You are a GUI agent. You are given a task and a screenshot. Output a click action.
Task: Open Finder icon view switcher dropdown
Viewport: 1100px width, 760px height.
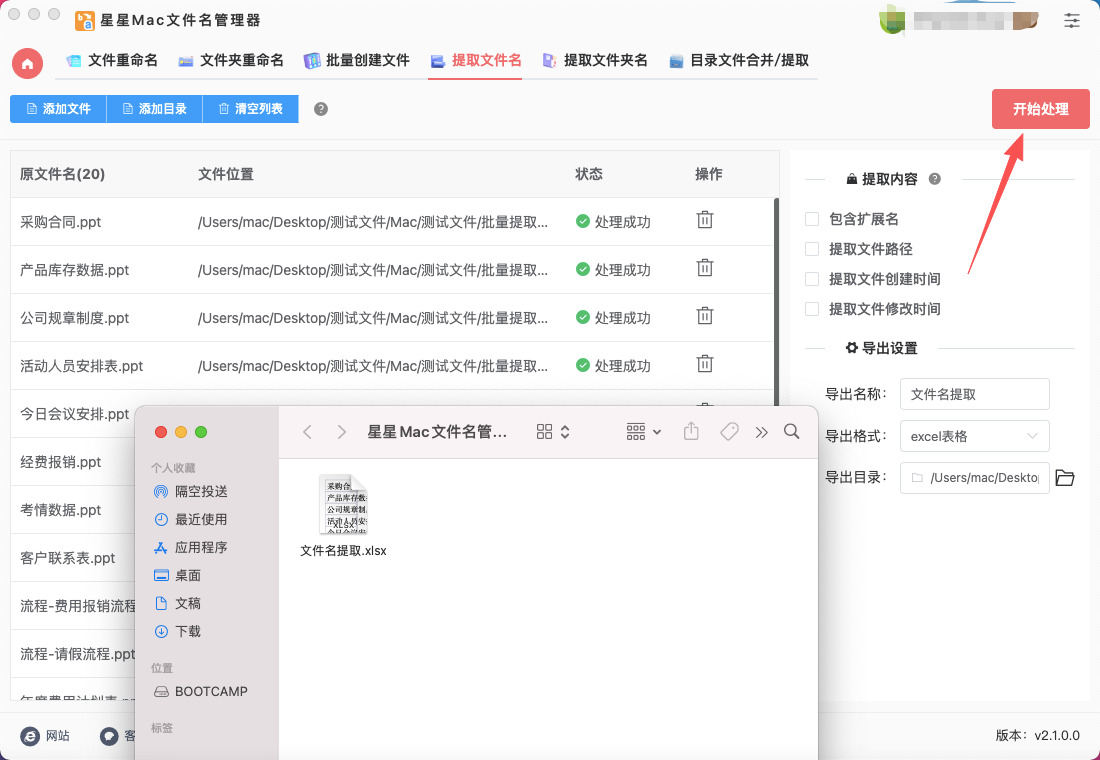click(x=553, y=432)
